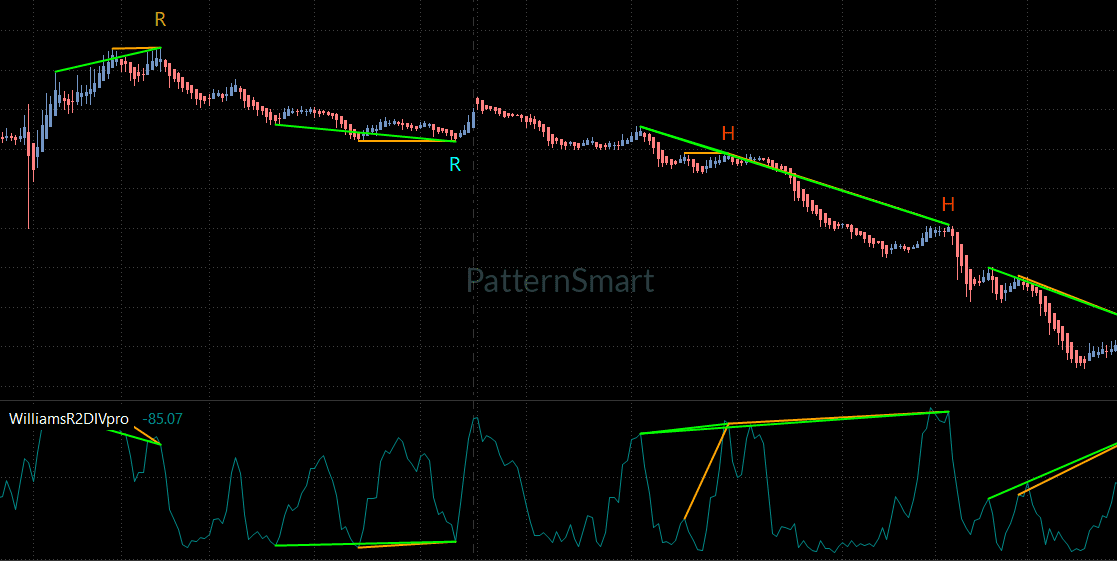This screenshot has width=1117, height=561.
Task: Select the short orange line beside the earlier H
Action: pos(705,153)
